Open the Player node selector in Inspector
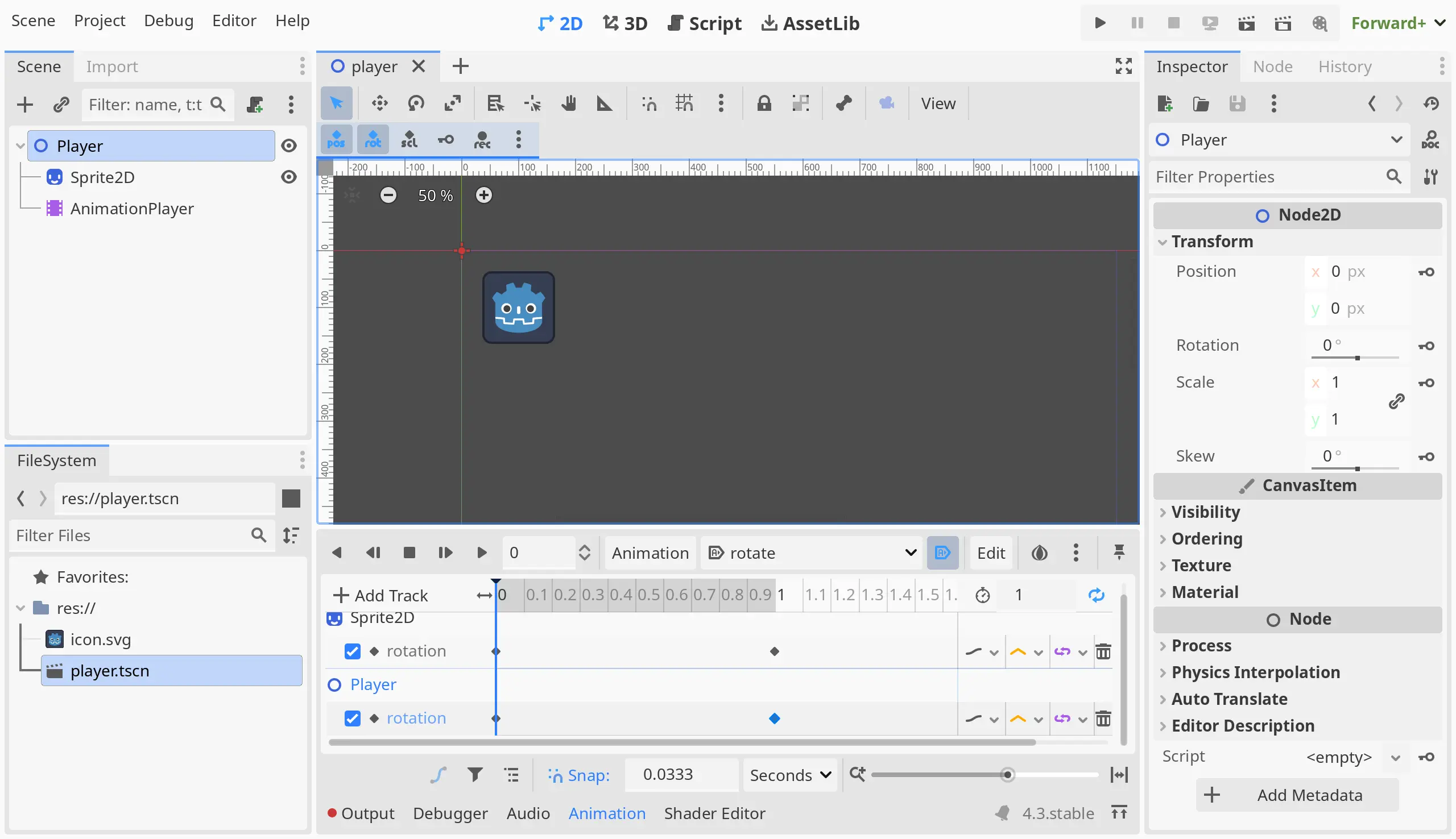Image resolution: width=1456 pixels, height=839 pixels. pyautogui.click(x=1280, y=140)
